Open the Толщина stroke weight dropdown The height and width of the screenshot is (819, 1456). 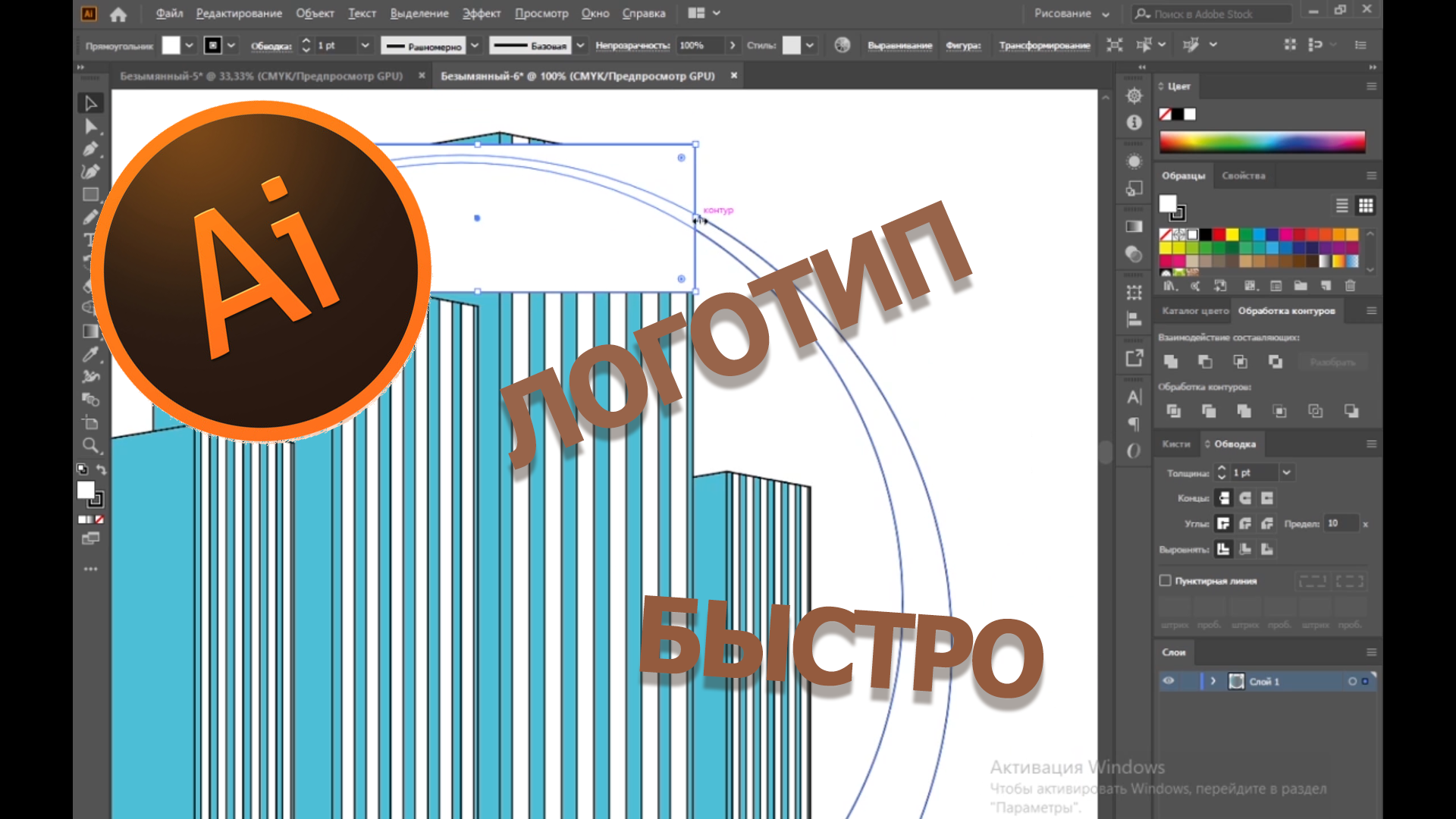[x=1286, y=472]
